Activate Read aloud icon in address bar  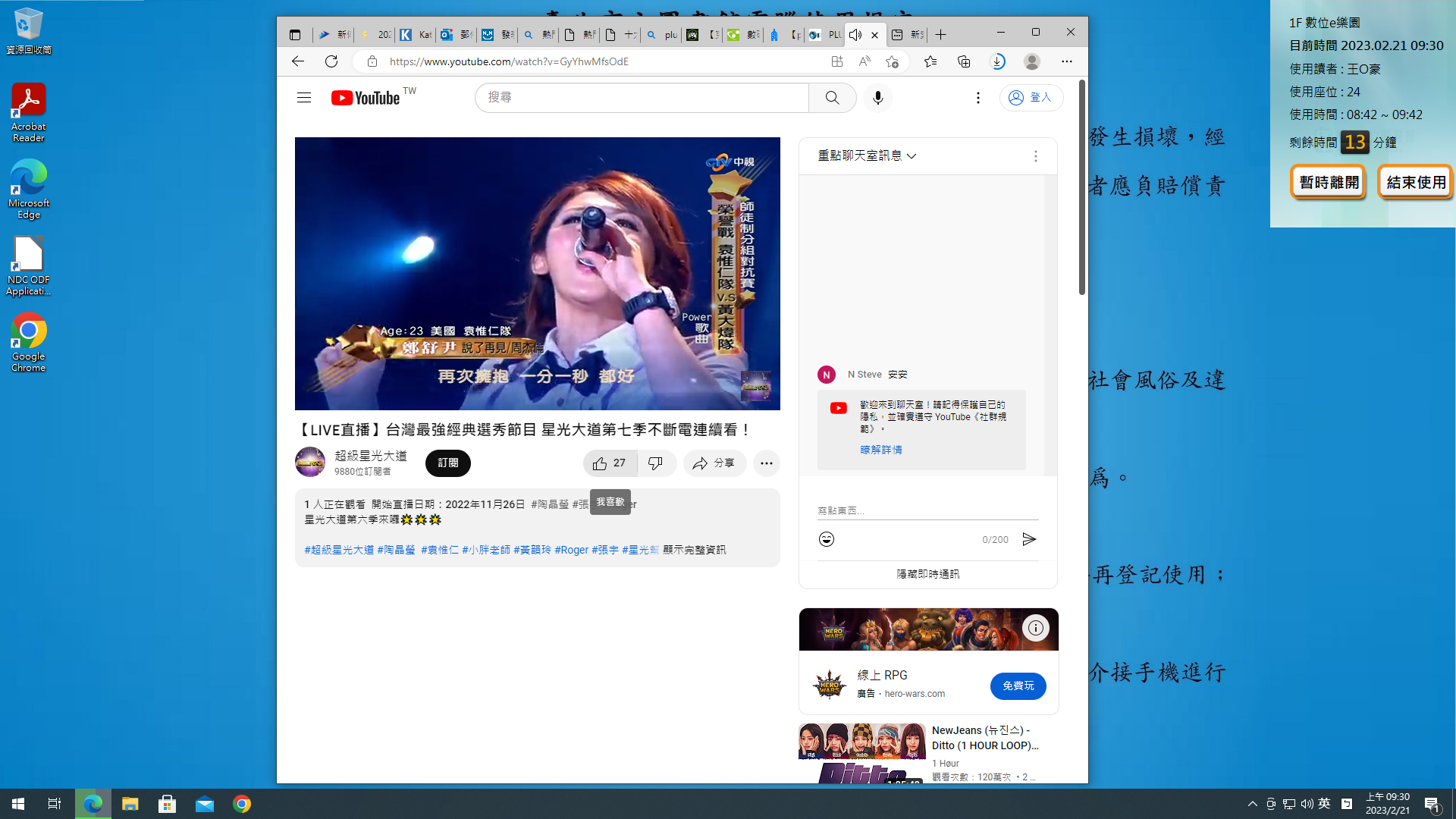(x=864, y=61)
